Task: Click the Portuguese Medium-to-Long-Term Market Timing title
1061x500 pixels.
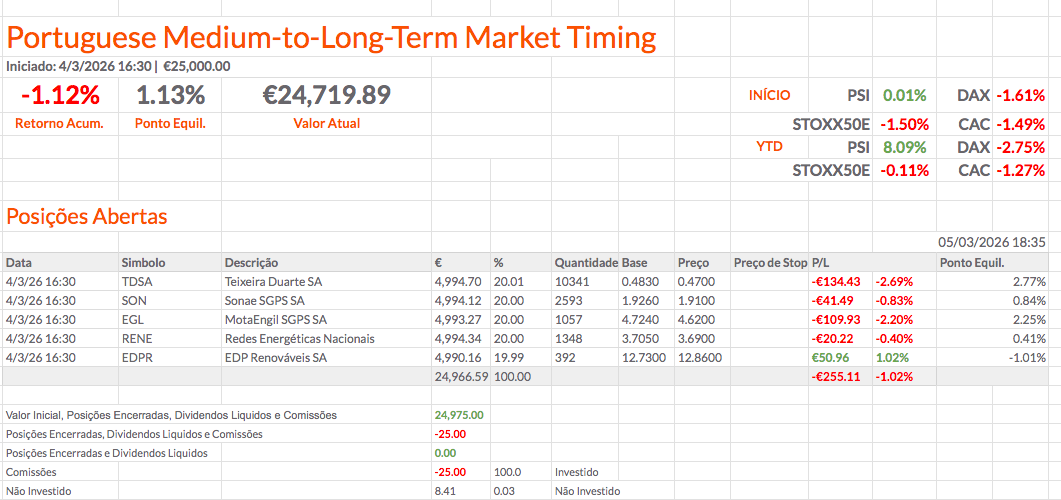Action: [x=331, y=38]
